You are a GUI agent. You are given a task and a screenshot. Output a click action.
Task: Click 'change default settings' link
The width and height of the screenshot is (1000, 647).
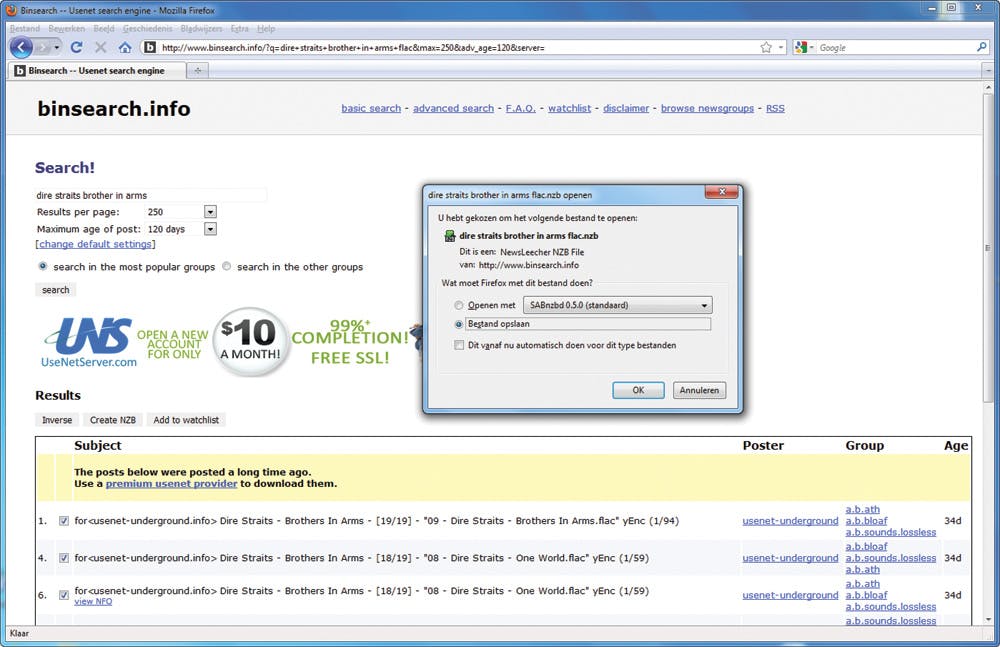tap(96, 244)
